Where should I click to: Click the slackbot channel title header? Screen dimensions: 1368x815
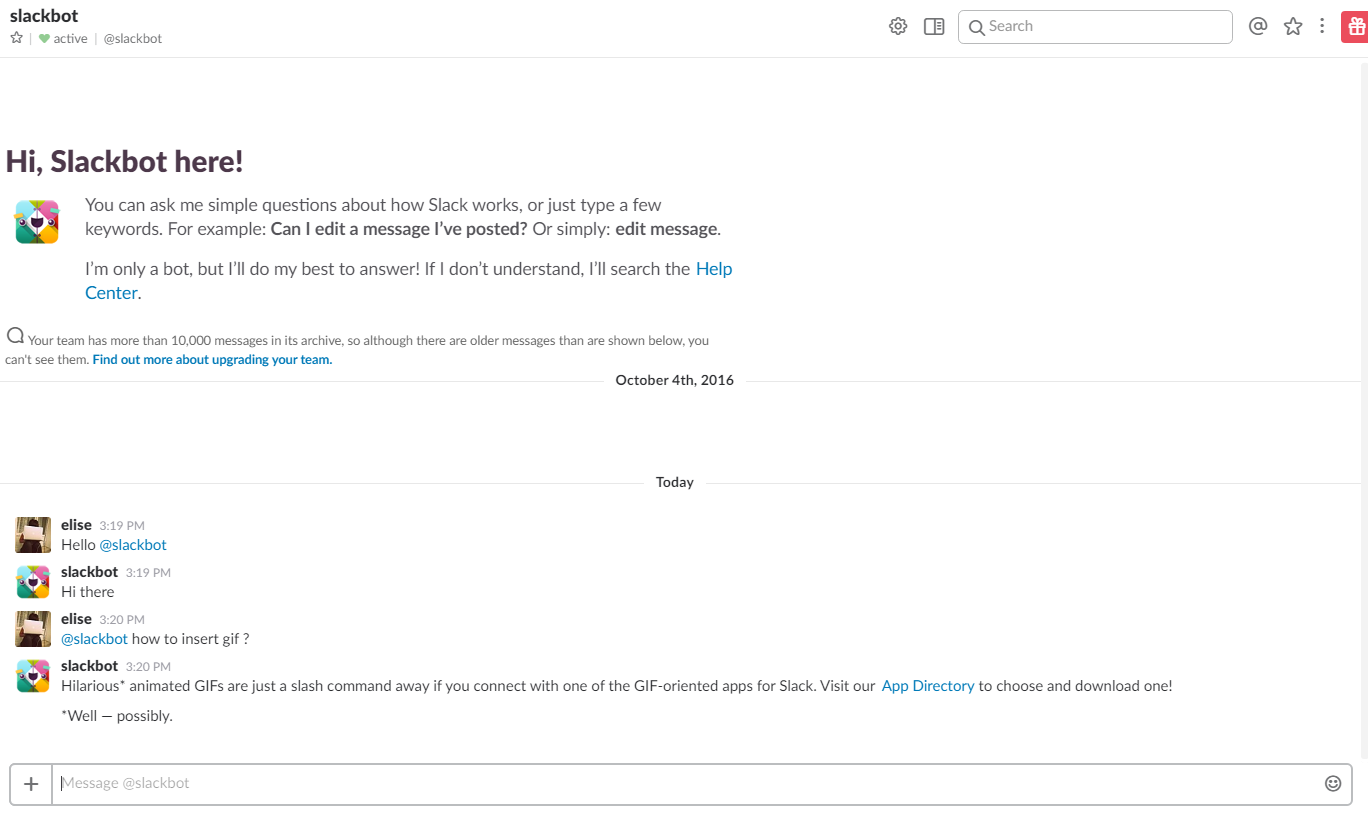click(x=44, y=16)
